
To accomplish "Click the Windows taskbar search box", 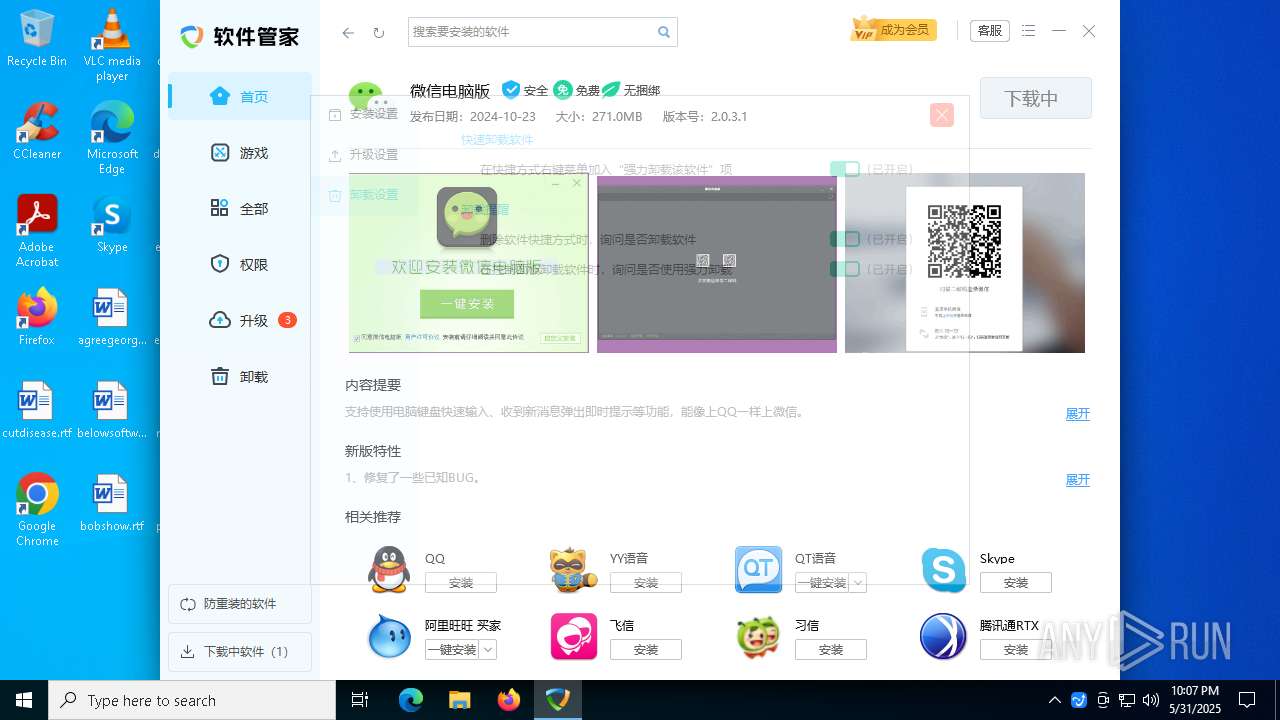I will point(192,700).
